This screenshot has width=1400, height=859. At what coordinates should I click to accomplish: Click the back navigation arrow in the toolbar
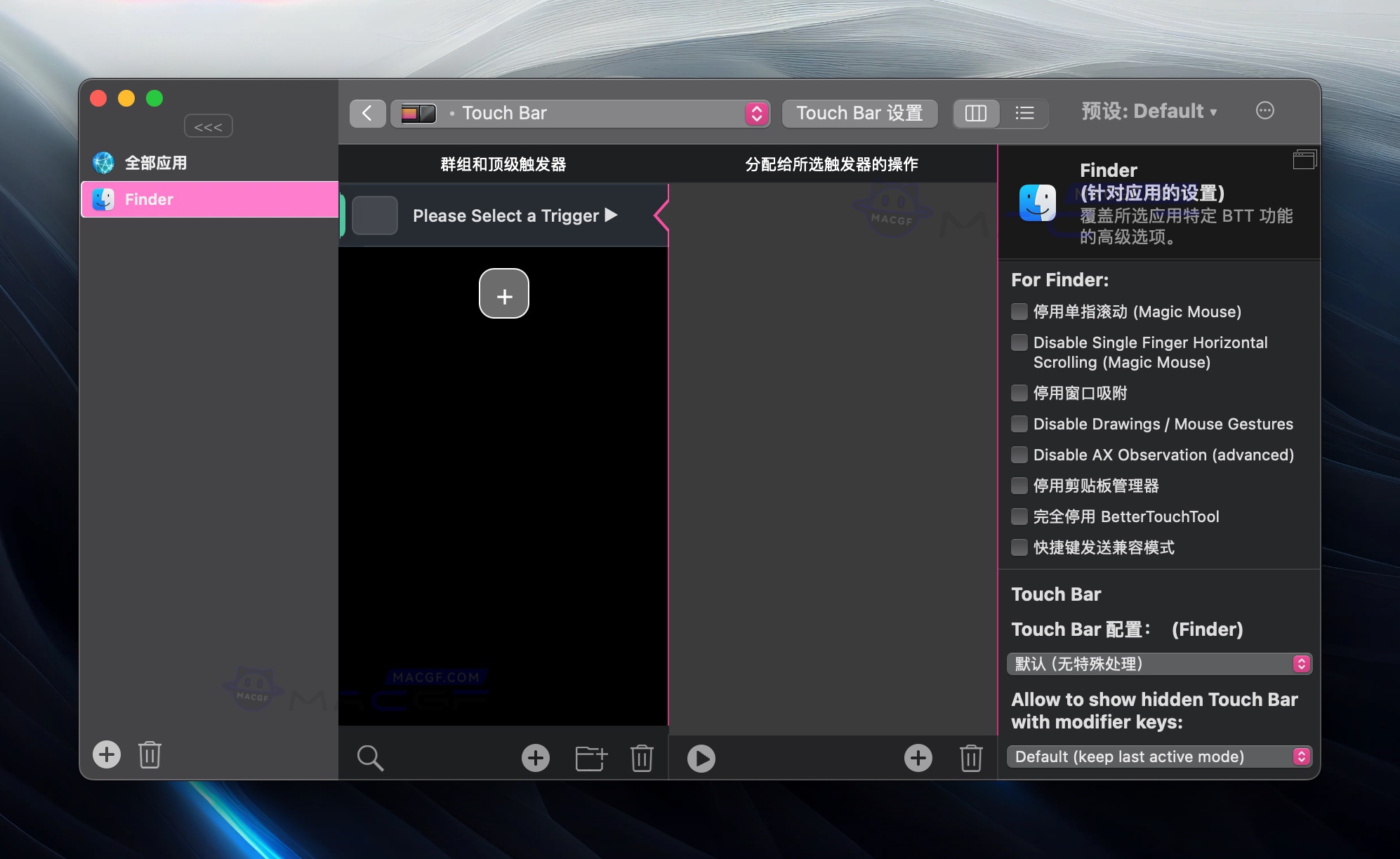[367, 113]
